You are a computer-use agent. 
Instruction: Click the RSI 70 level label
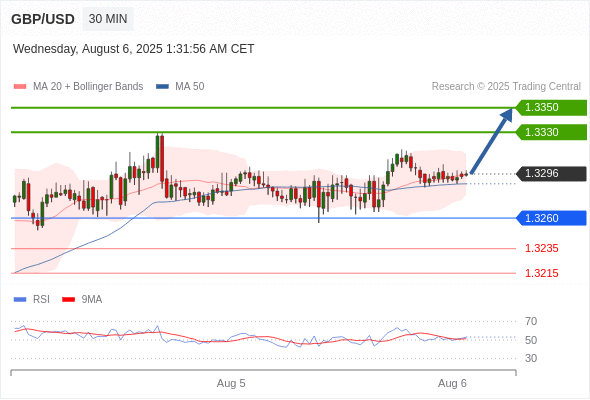click(x=531, y=321)
